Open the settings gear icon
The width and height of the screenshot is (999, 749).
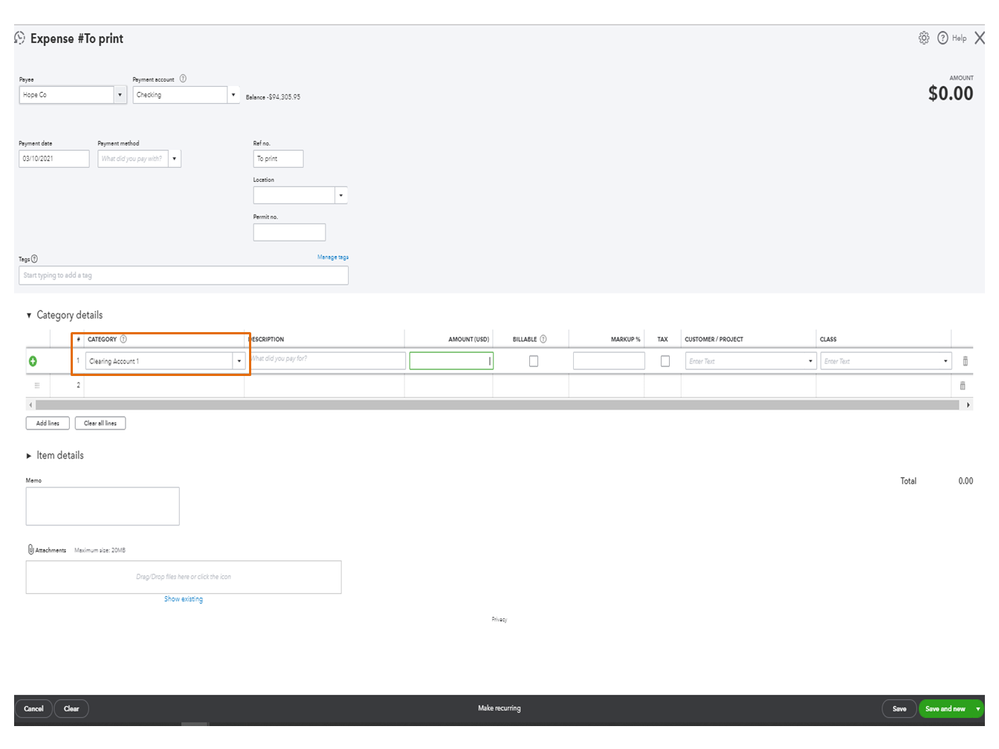pyautogui.click(x=923, y=38)
